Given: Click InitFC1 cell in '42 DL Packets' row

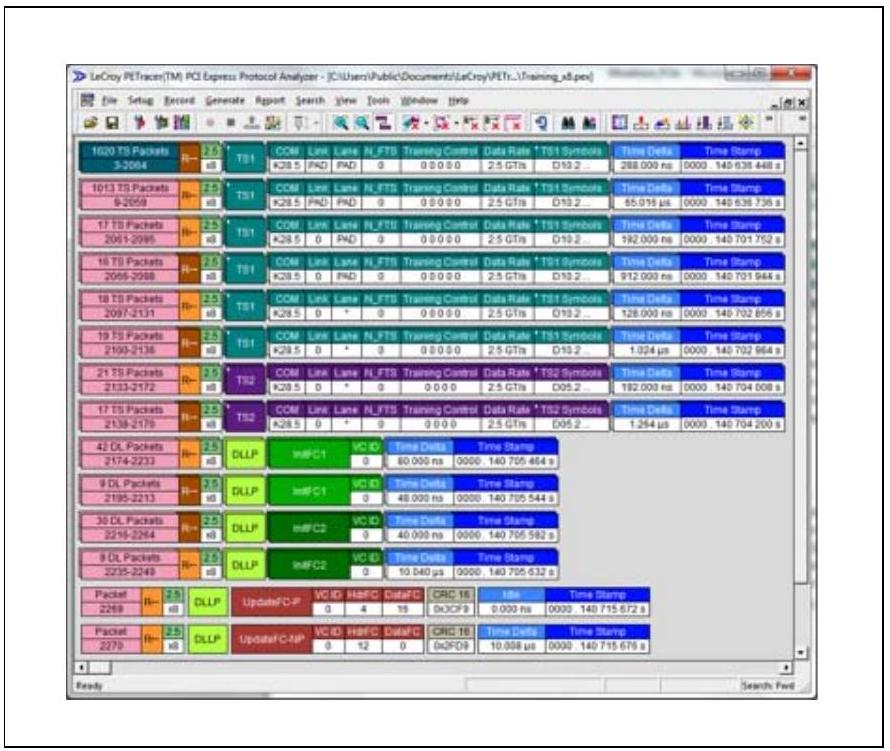Looking at the screenshot, I should (x=309, y=454).
